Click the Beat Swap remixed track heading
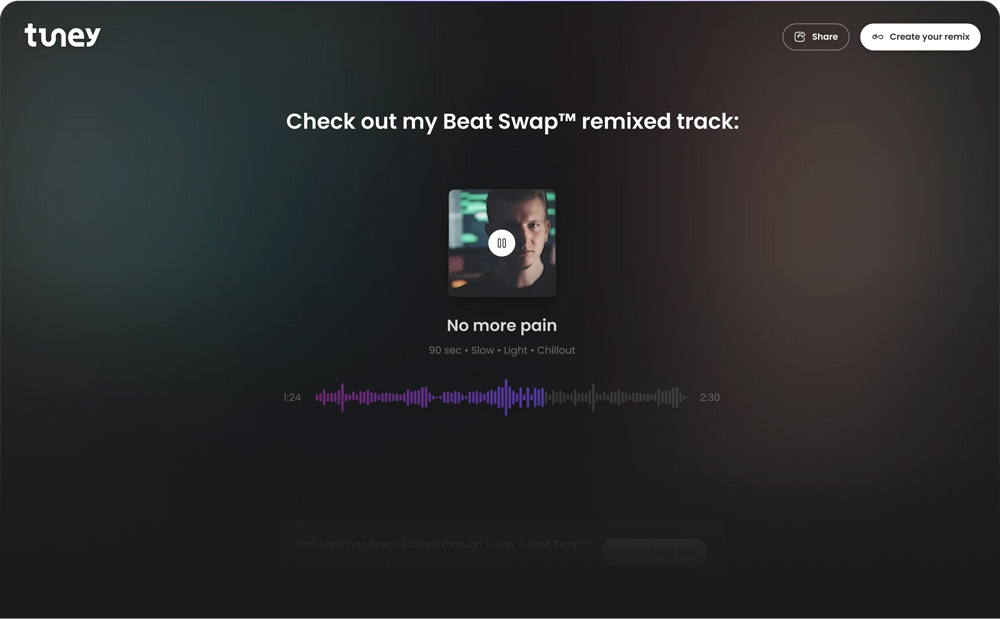The width and height of the screenshot is (1000, 619). [512, 121]
